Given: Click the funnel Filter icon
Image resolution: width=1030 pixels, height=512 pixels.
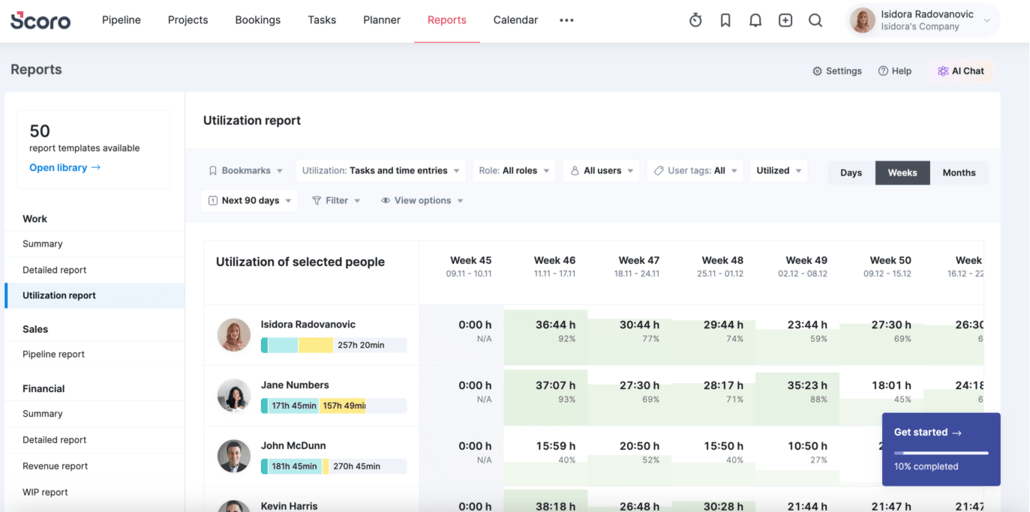Looking at the screenshot, I should 317,200.
